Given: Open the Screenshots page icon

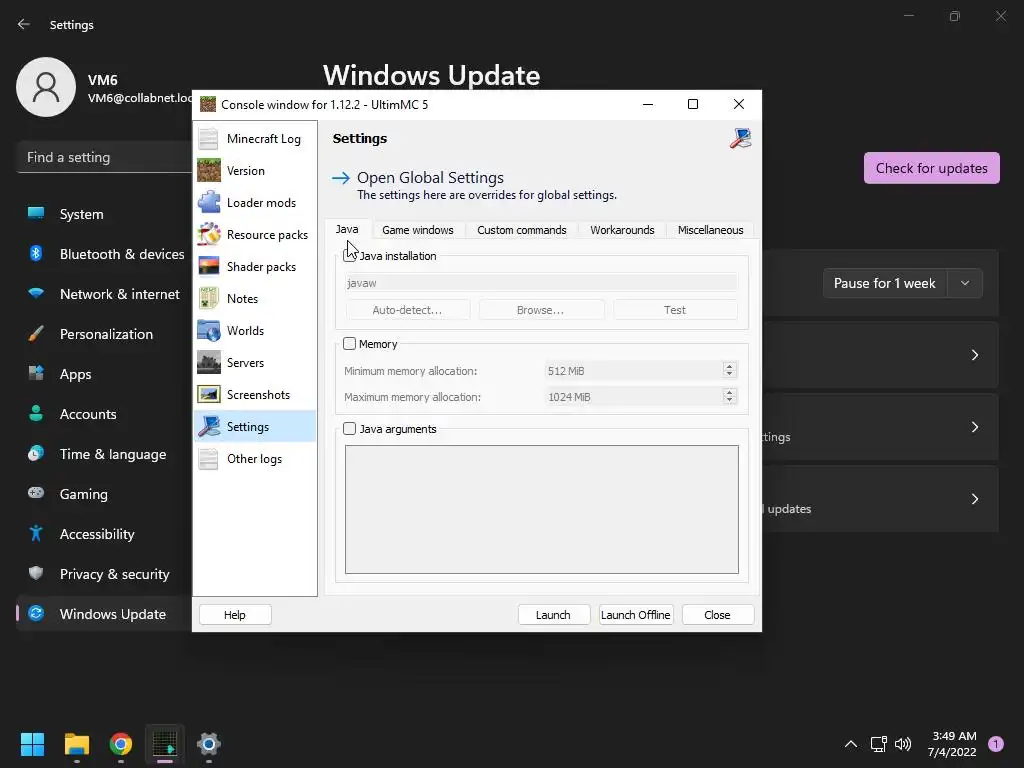Looking at the screenshot, I should [209, 394].
